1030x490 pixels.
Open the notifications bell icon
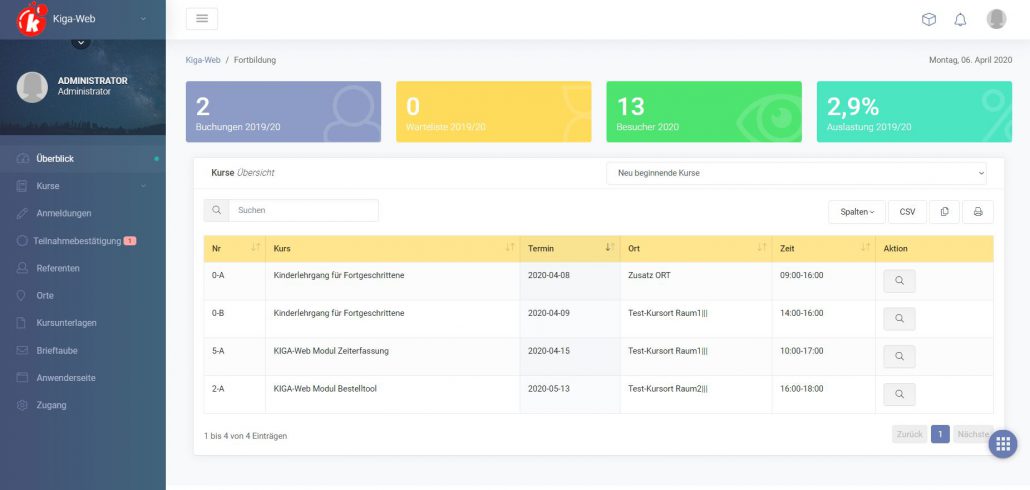tap(960, 19)
